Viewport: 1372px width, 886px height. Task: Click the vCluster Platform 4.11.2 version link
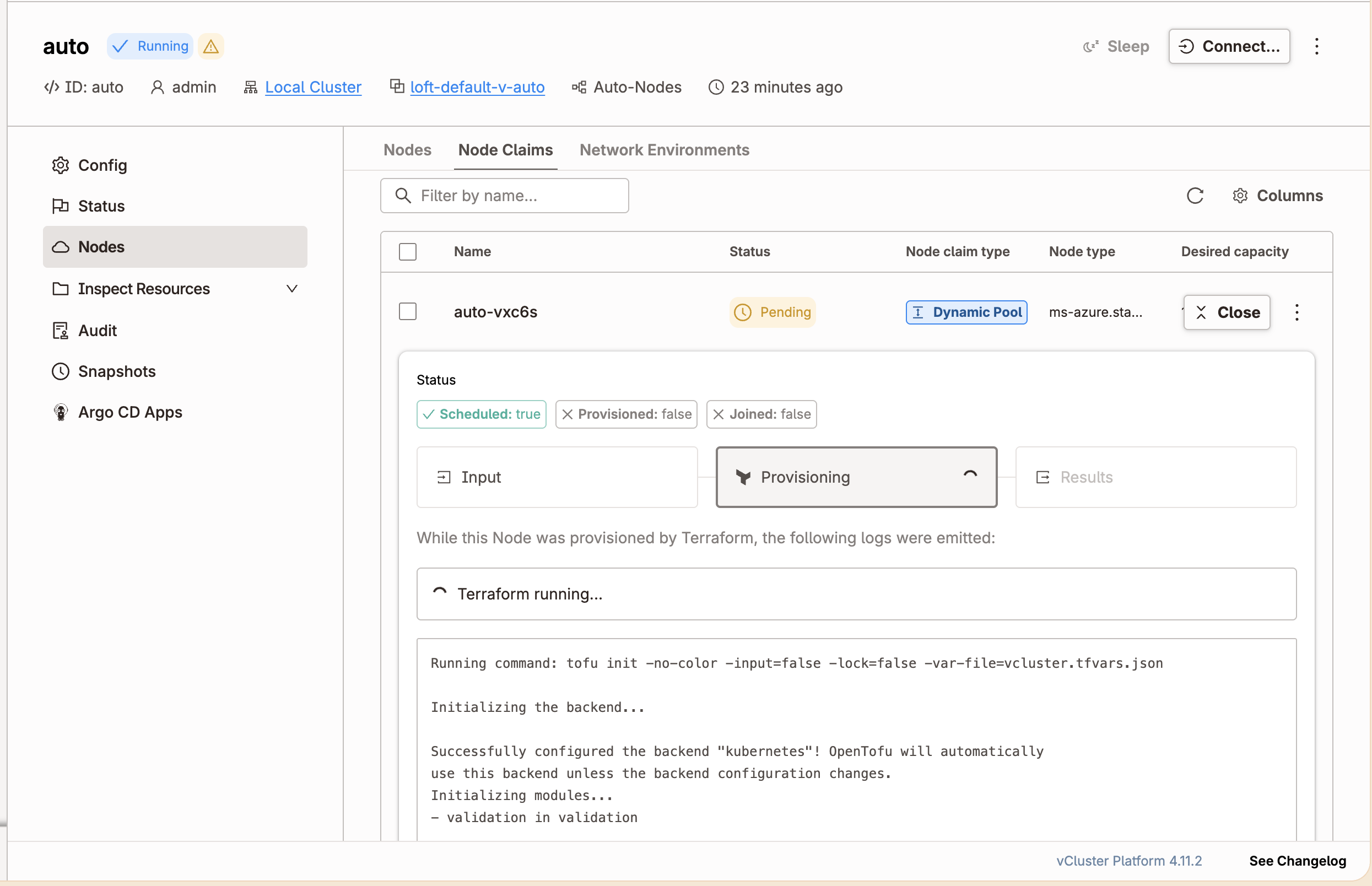point(1128,861)
